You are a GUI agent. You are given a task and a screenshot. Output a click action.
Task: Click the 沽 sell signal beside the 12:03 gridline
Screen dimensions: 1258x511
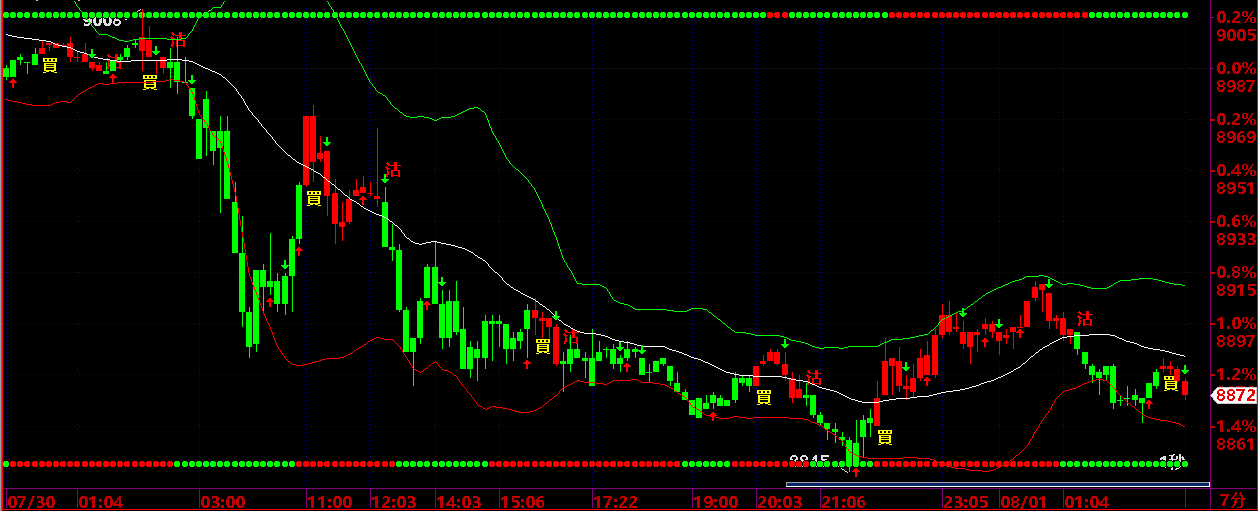coord(393,170)
